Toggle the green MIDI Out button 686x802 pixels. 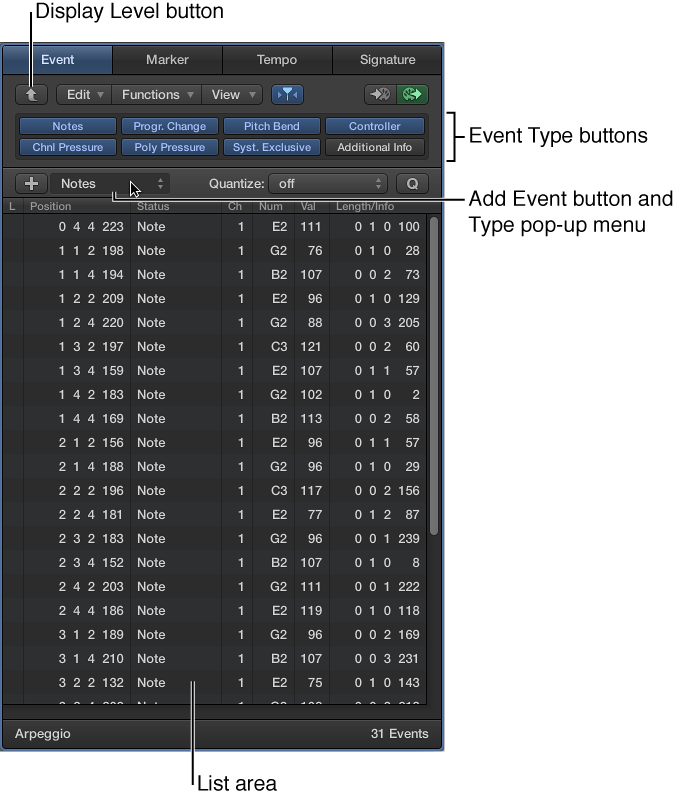(412, 95)
